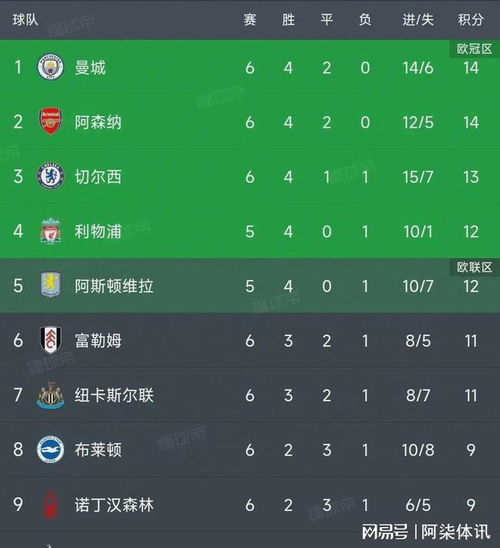Click the Liverpool club crest
Screen dimensions: 500x548
(50, 231)
